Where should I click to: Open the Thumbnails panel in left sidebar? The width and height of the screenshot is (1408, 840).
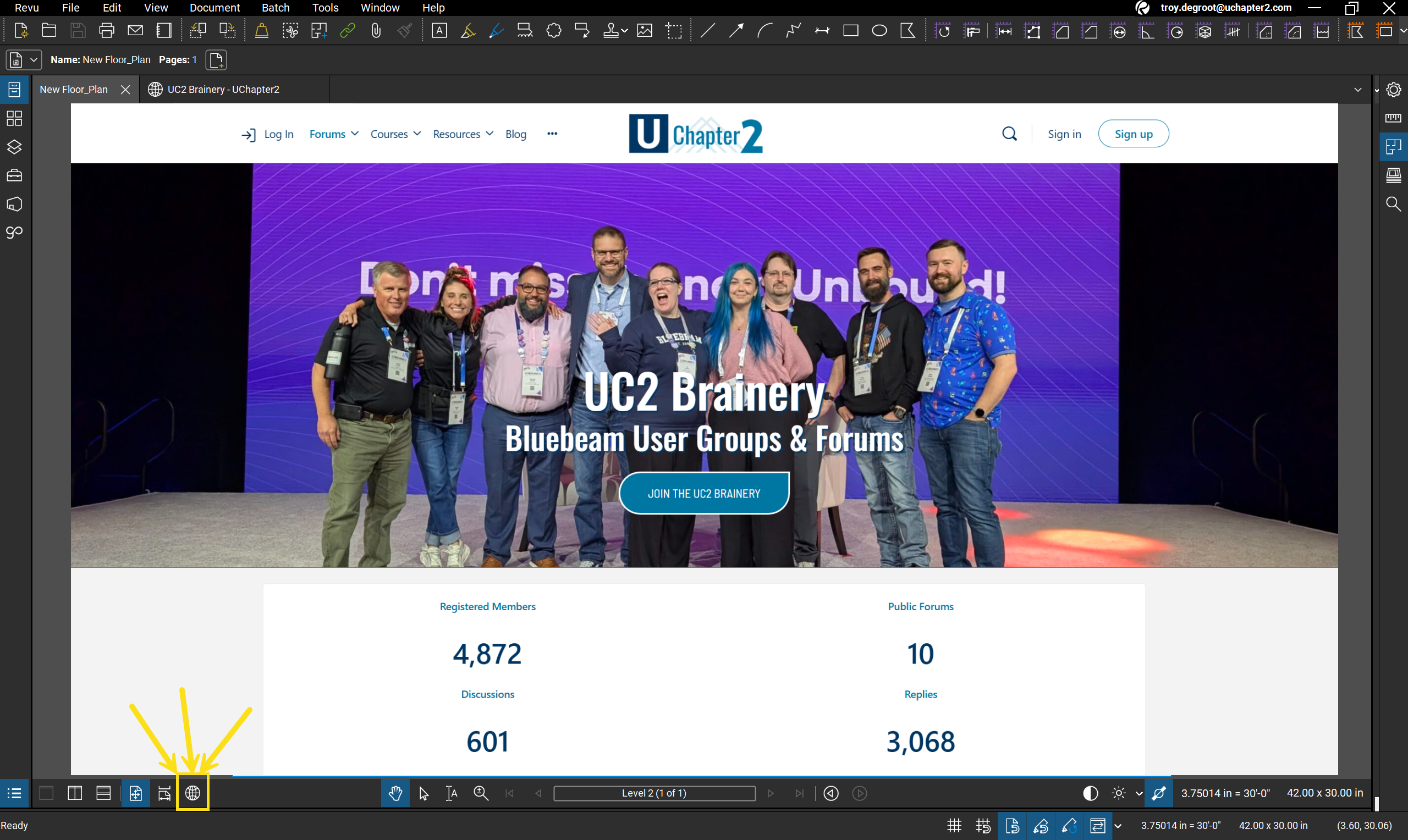point(14,118)
